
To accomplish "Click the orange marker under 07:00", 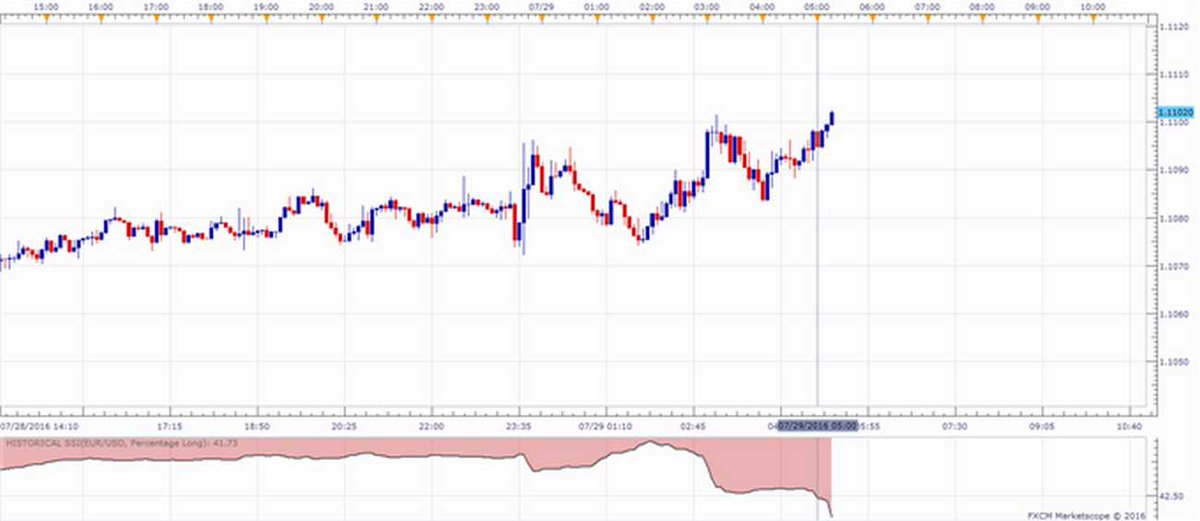I will [928, 19].
